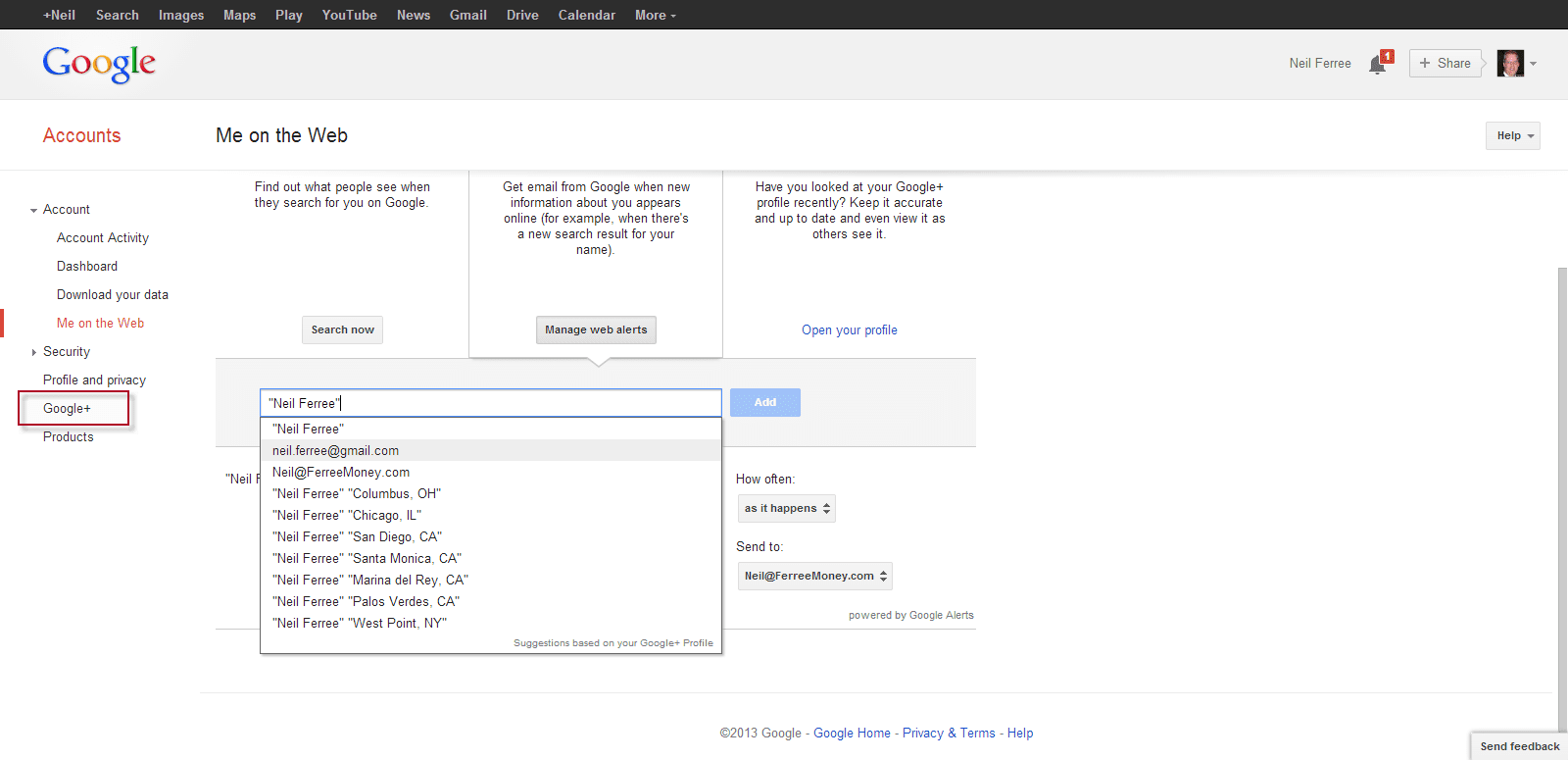
Task: Click the Share button
Action: (1445, 64)
